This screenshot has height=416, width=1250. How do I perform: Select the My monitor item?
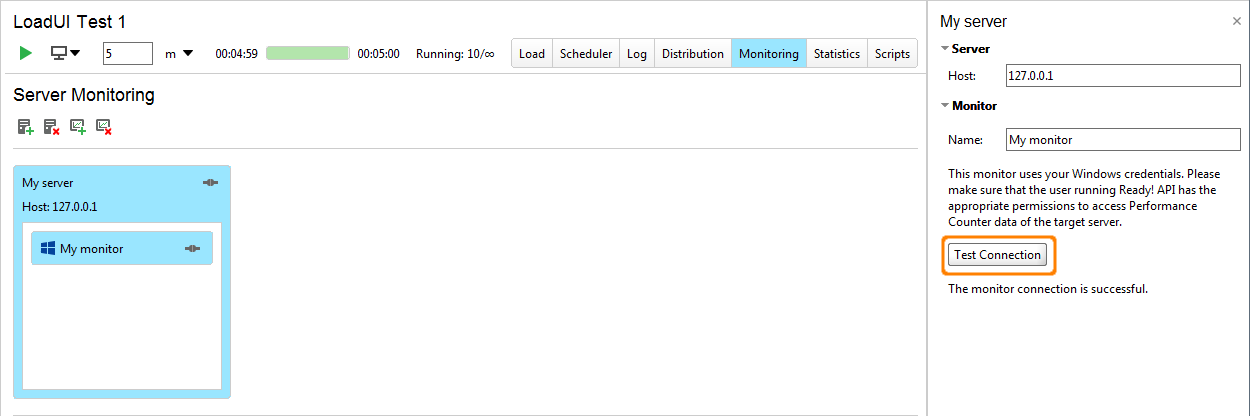click(122, 248)
